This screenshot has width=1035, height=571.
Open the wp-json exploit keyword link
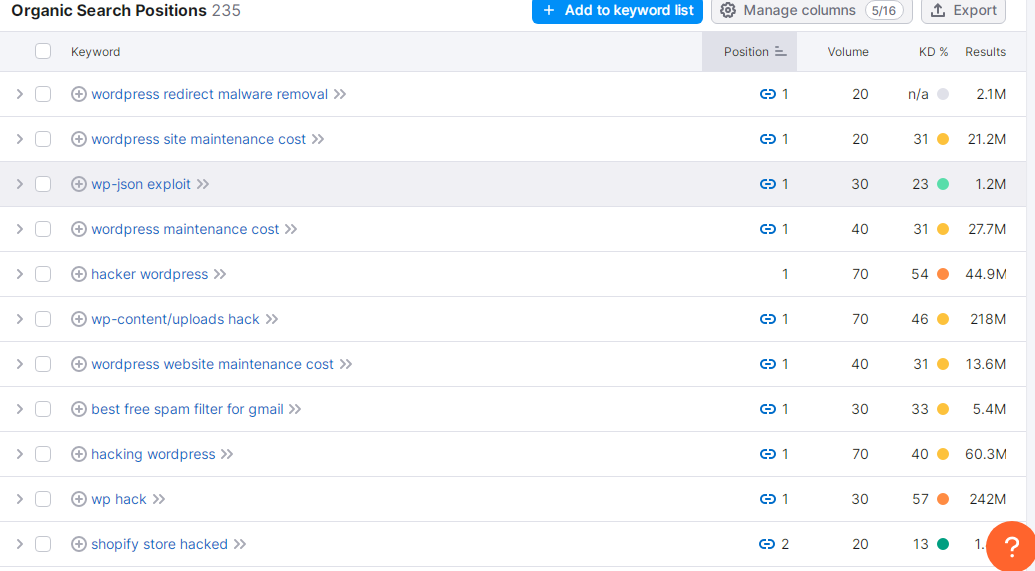point(141,184)
